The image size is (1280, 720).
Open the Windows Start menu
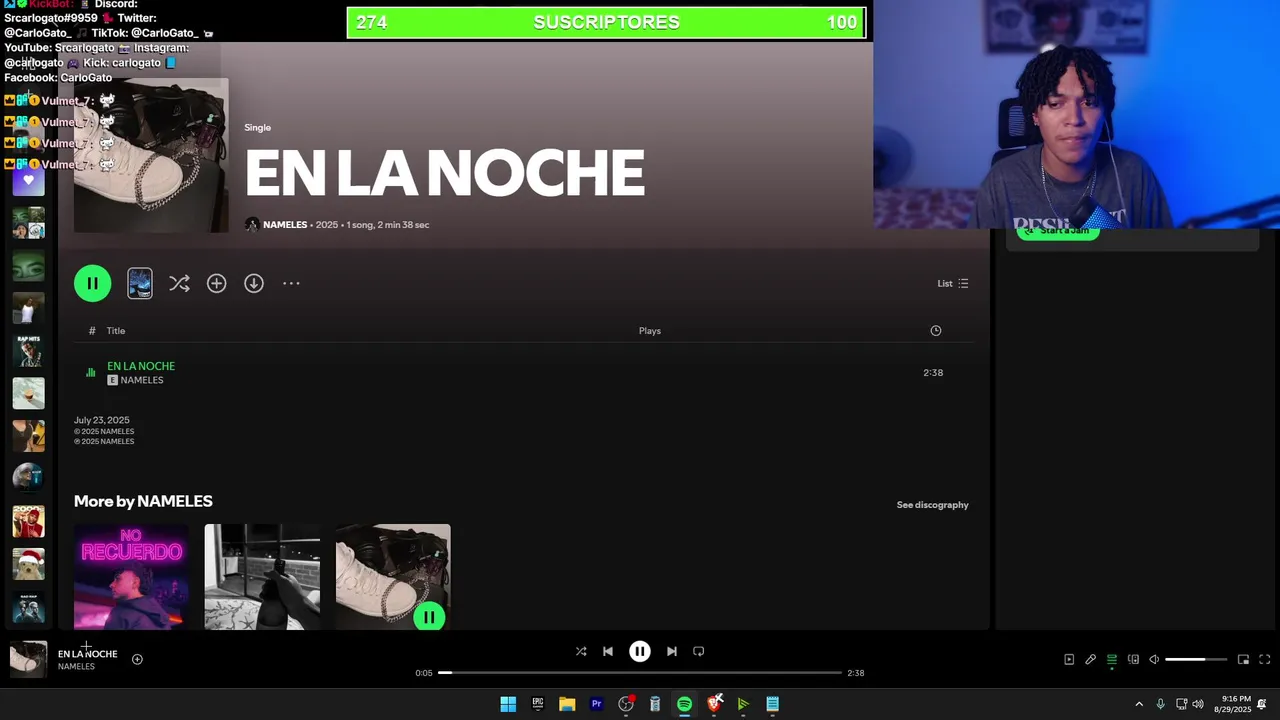[508, 704]
